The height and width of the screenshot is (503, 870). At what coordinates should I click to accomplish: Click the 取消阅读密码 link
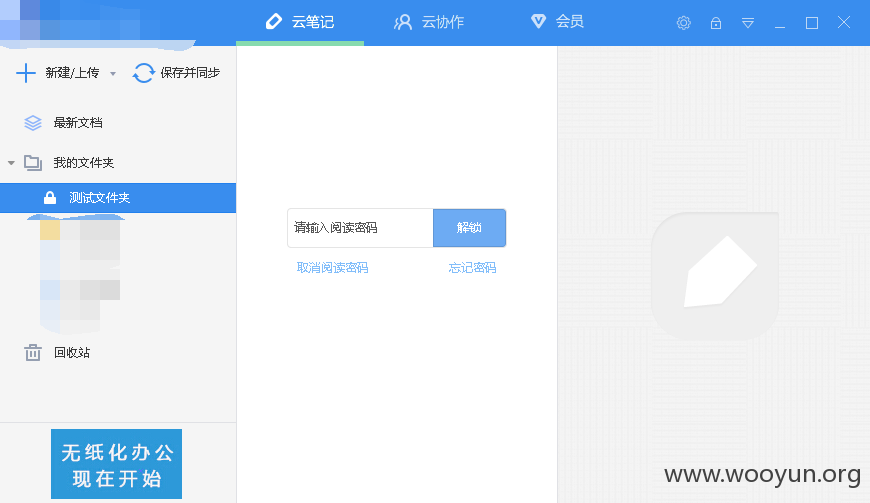[x=332, y=268]
